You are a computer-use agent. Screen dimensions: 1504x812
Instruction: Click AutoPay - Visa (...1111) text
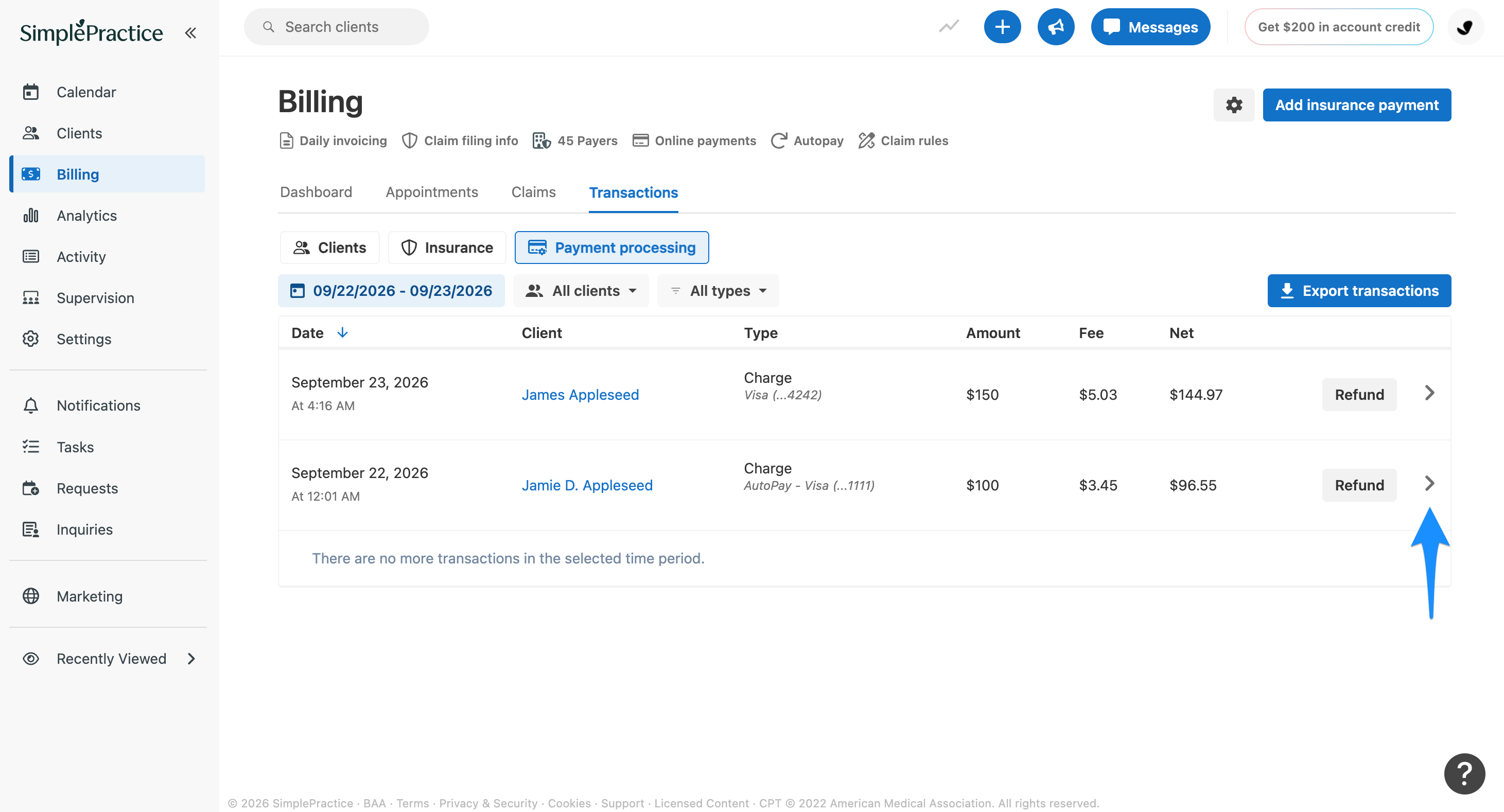pos(809,486)
